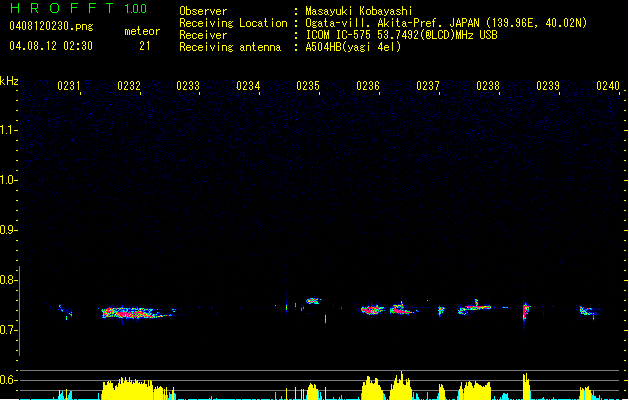This screenshot has height=400, width=629.
Task: Click the Receiving antenna label
Action: coord(230,47)
